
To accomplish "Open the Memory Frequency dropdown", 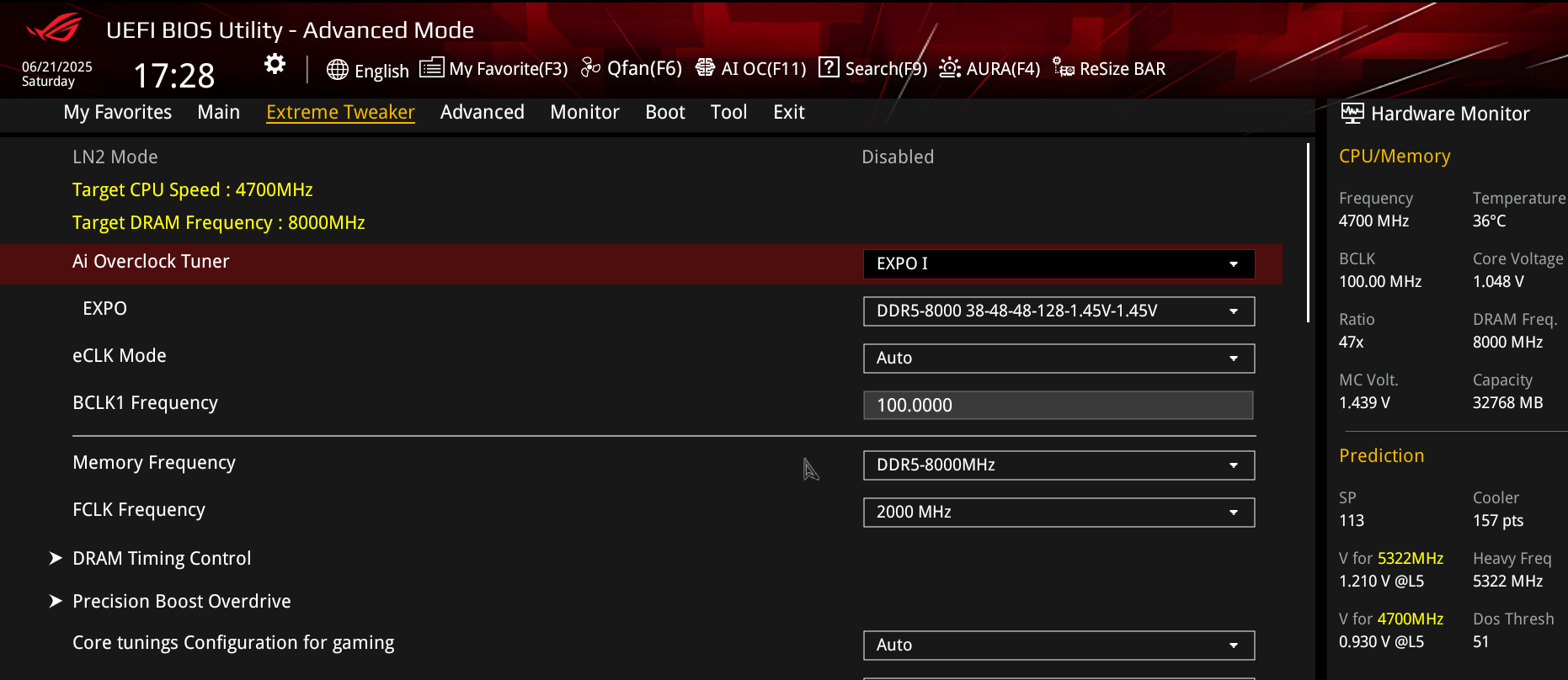I will [1059, 465].
